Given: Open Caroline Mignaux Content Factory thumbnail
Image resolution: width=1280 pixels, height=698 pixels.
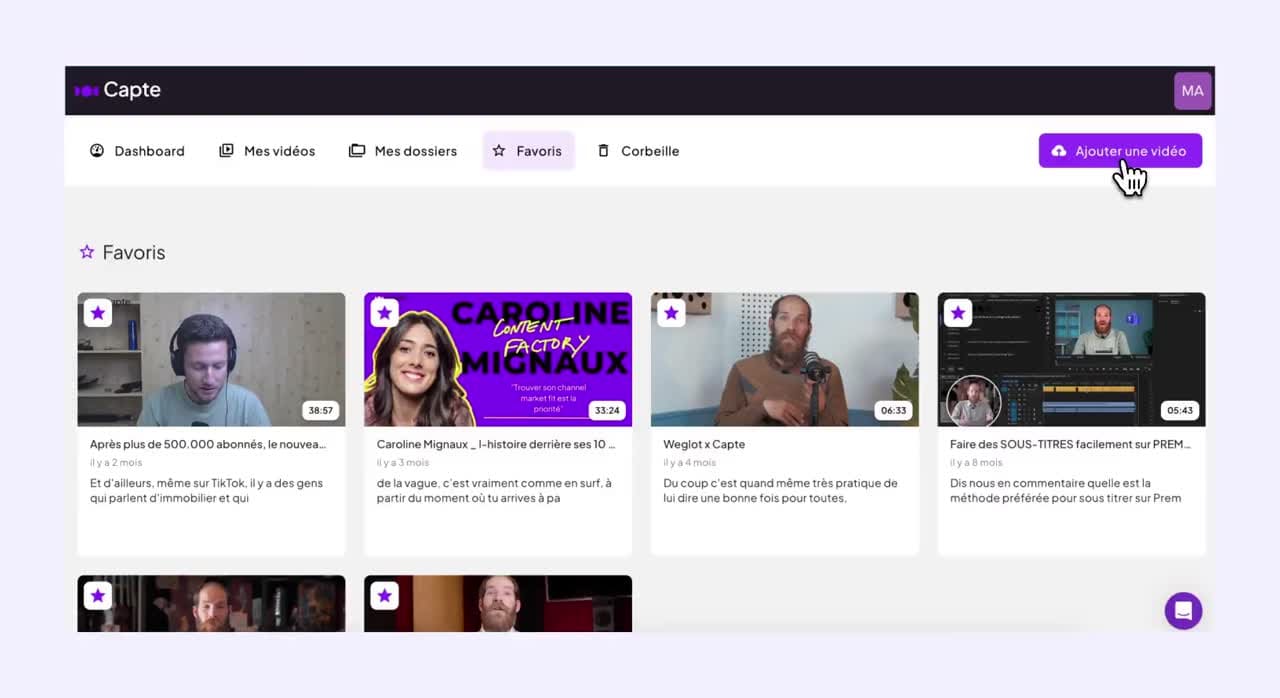Looking at the screenshot, I should coord(498,360).
